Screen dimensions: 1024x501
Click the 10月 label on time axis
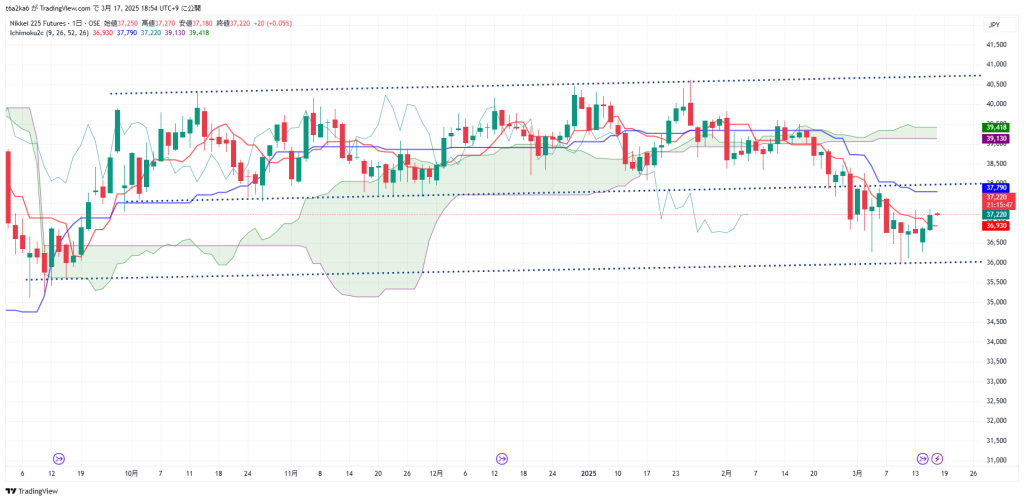pos(131,472)
